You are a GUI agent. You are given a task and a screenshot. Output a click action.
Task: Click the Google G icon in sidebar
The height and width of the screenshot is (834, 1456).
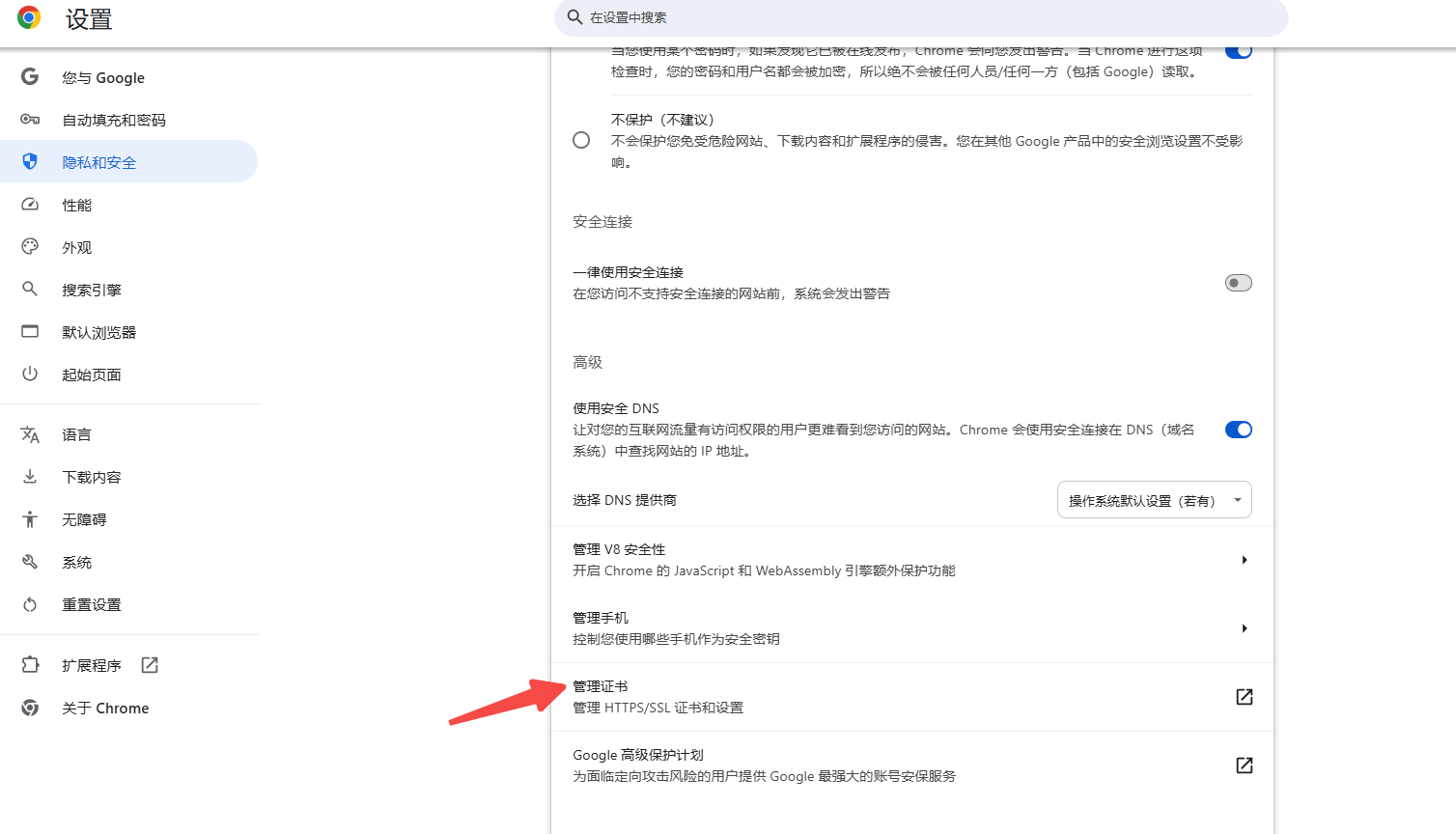[x=30, y=76]
